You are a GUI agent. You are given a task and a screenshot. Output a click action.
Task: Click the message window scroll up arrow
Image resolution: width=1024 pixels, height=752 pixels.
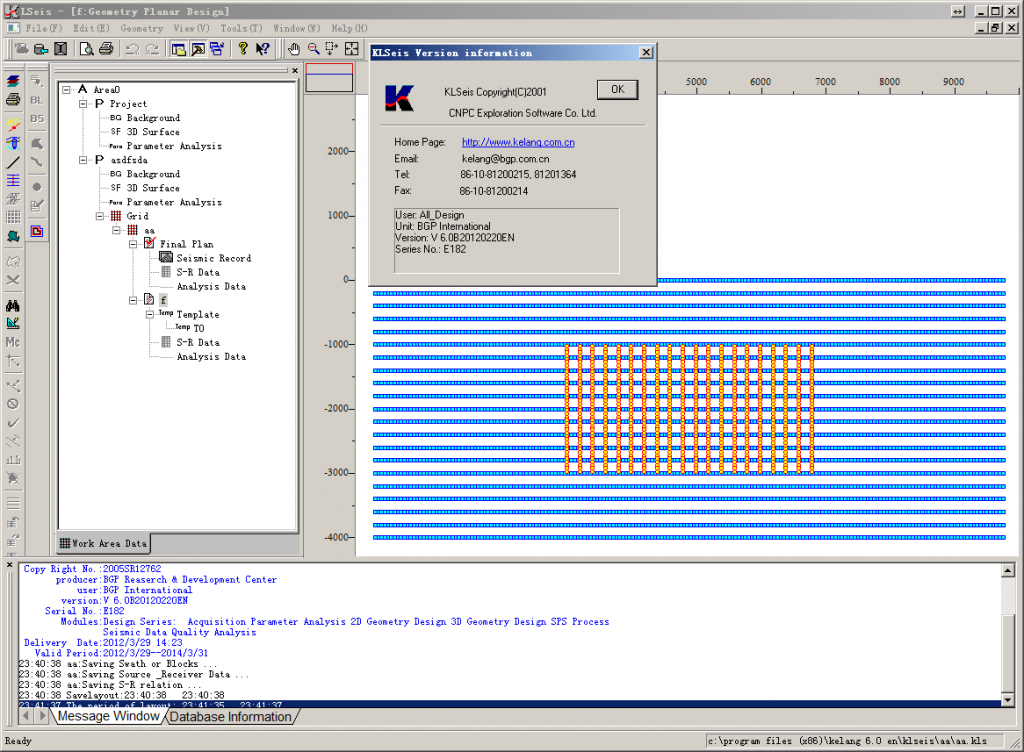(1008, 571)
